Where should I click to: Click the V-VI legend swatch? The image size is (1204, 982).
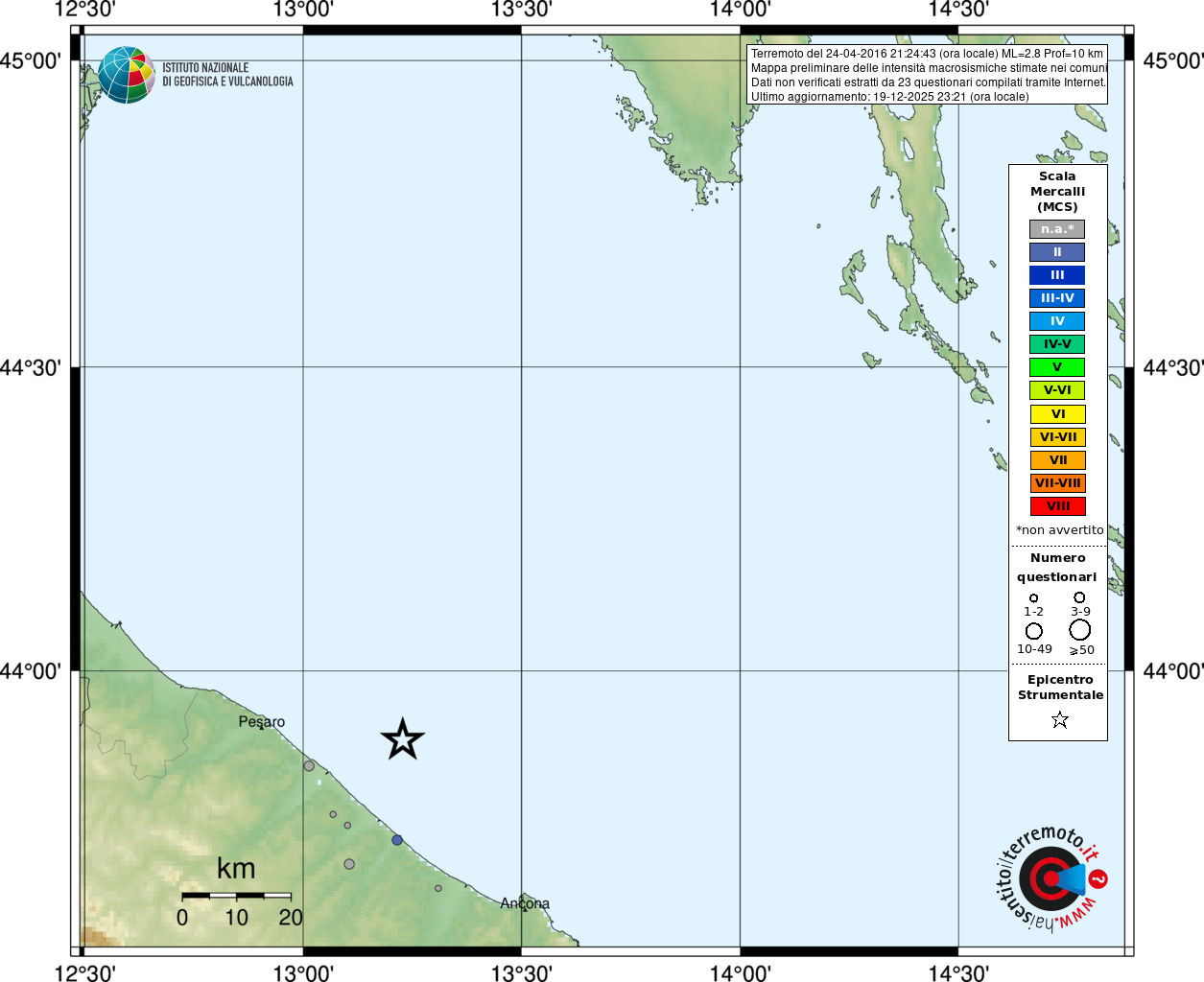(x=1057, y=390)
